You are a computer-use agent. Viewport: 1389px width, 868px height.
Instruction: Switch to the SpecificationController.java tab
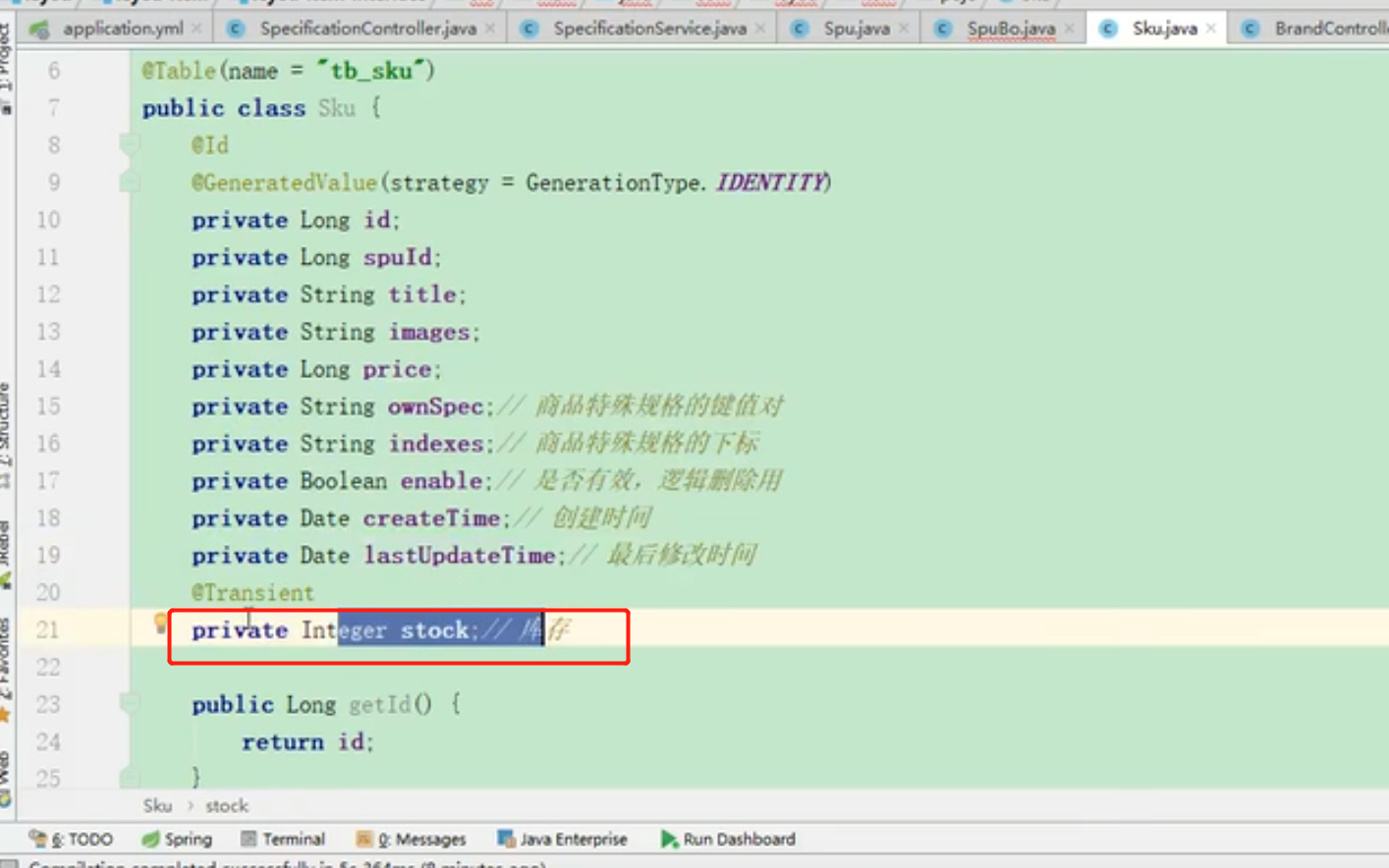(360, 28)
